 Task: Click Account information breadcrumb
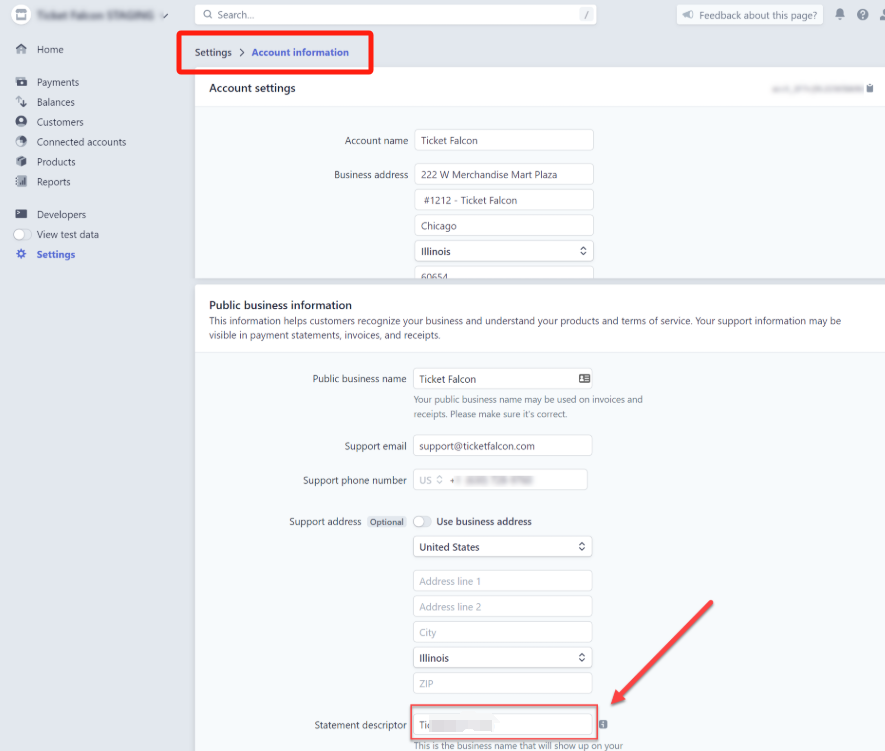point(300,52)
